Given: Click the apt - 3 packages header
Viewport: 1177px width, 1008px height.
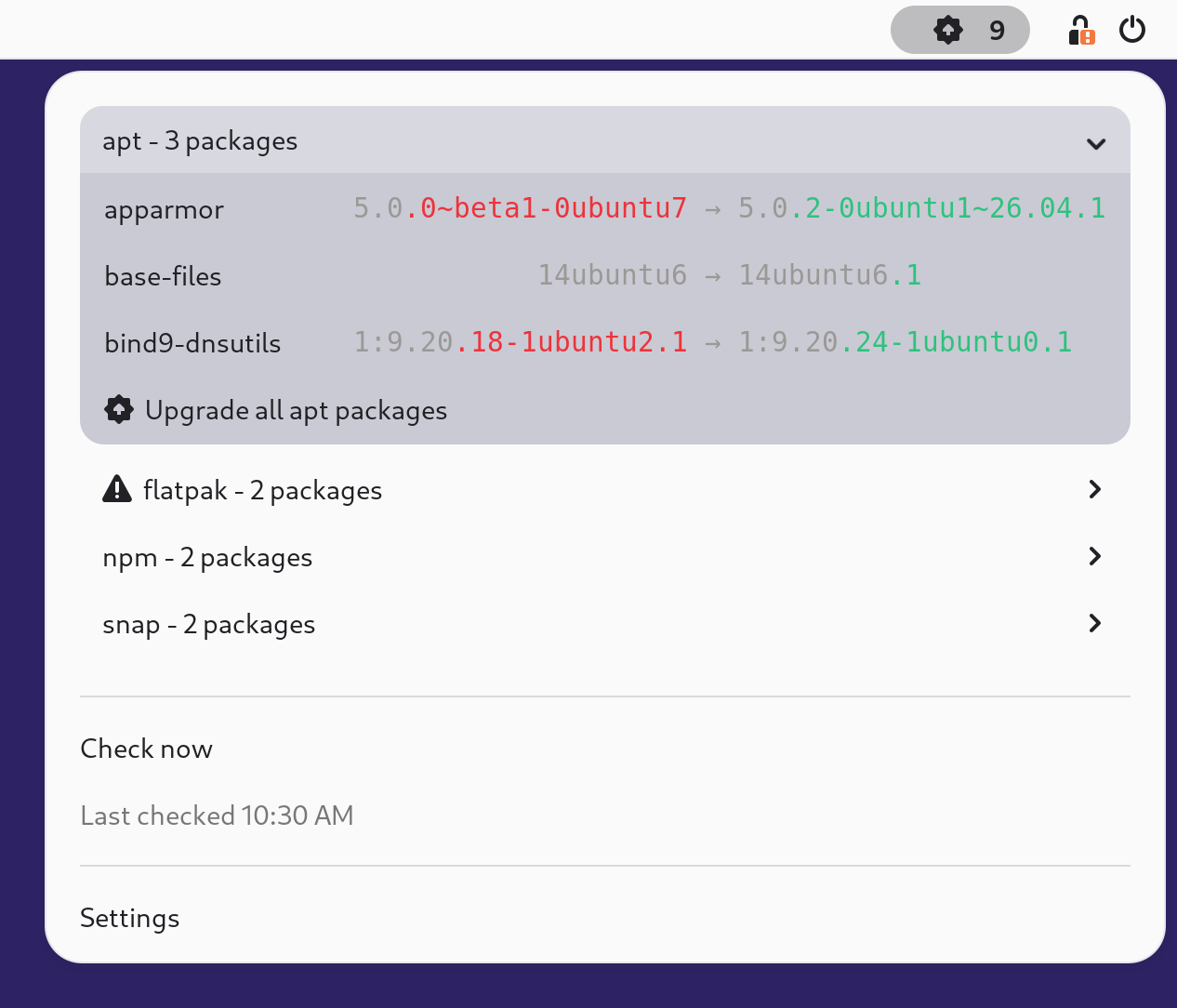Looking at the screenshot, I should click(x=605, y=140).
